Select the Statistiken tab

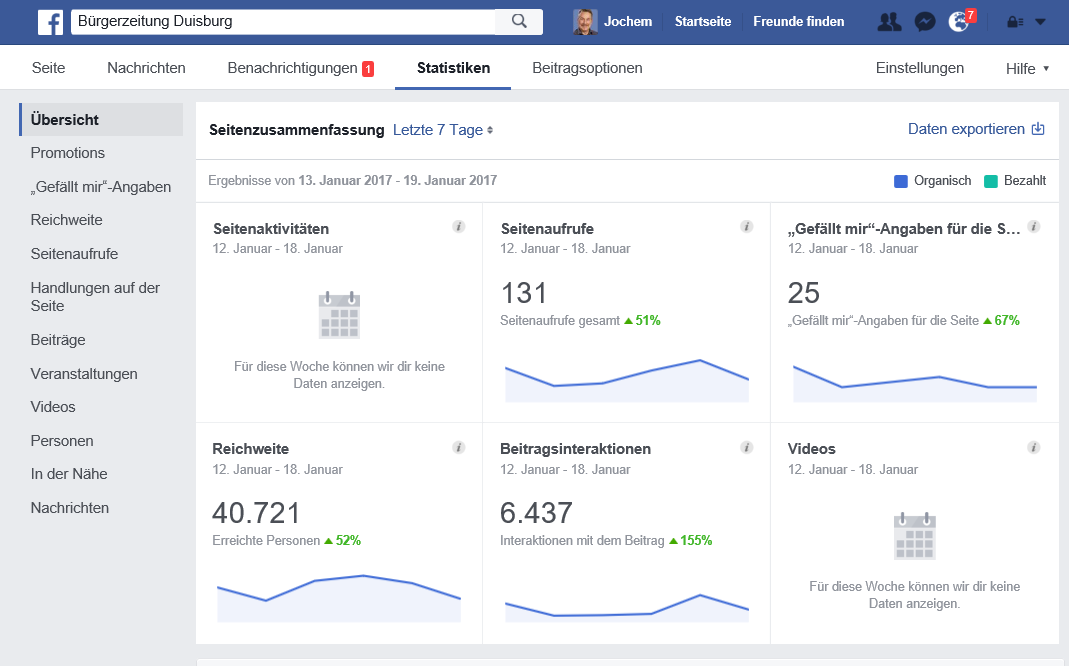point(453,68)
